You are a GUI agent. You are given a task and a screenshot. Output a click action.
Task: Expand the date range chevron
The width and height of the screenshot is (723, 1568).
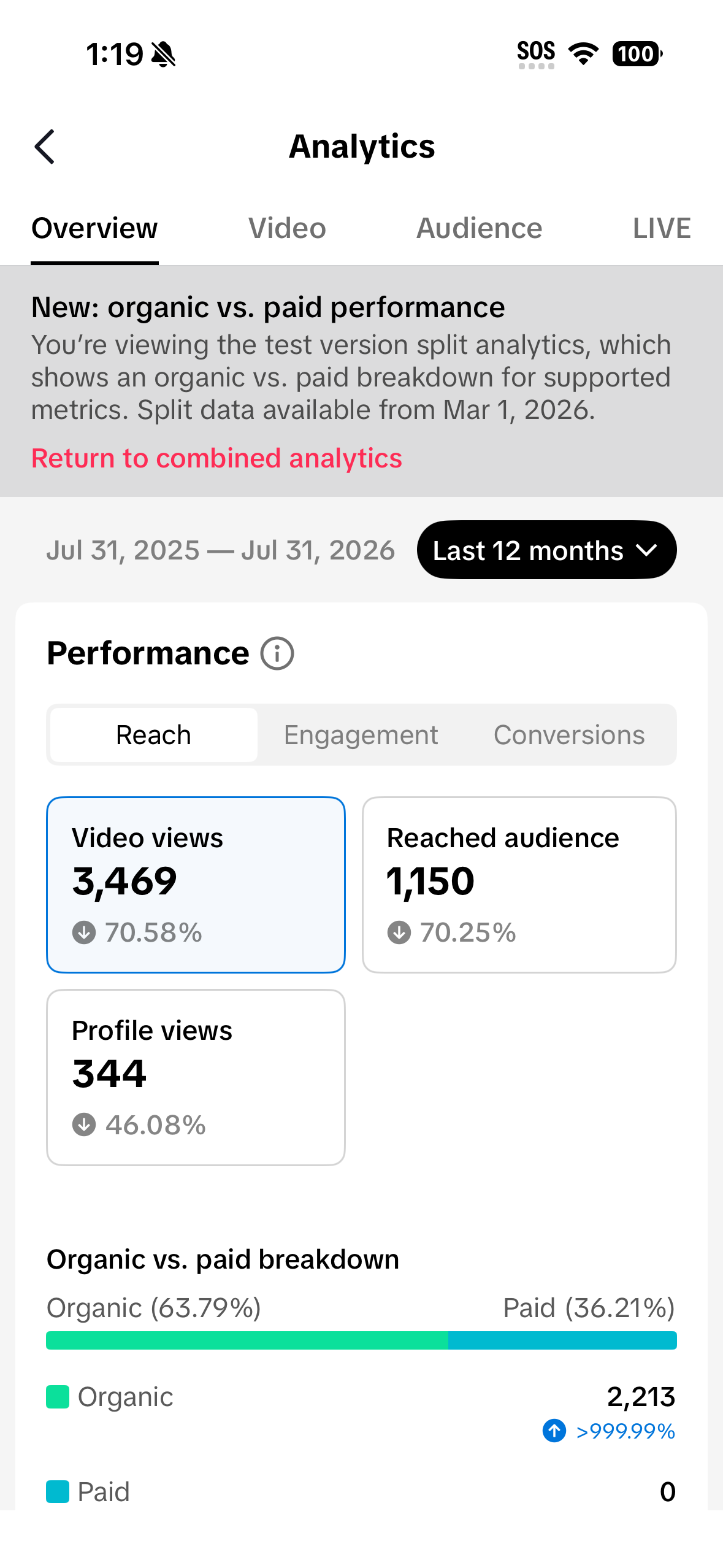pos(647,550)
